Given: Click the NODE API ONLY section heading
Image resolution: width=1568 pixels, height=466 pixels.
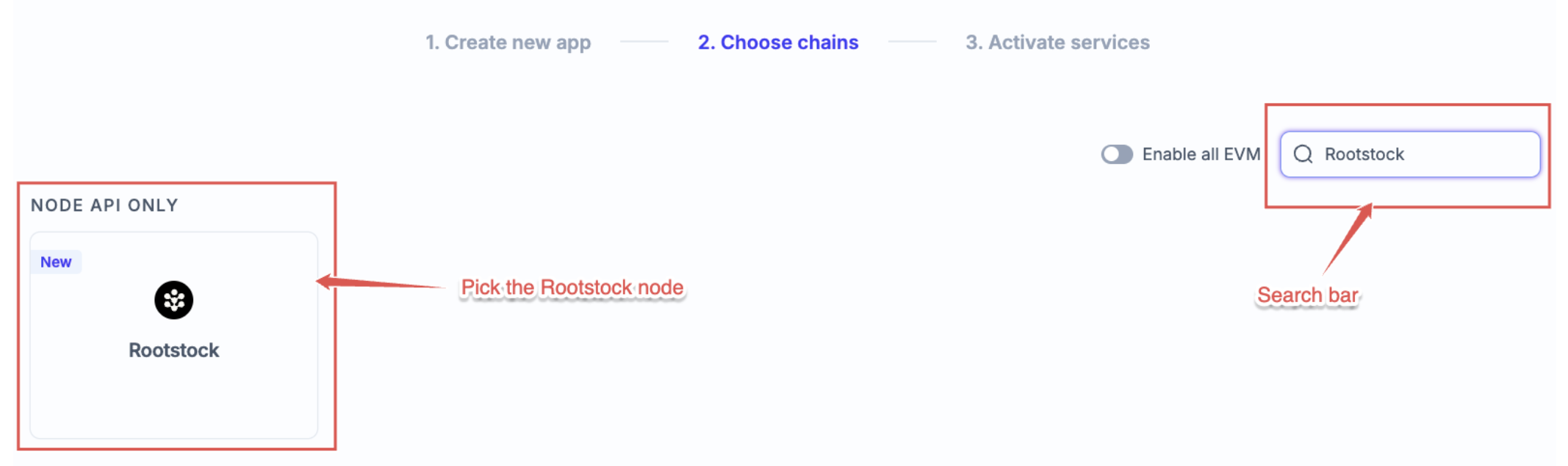Looking at the screenshot, I should 104,206.
